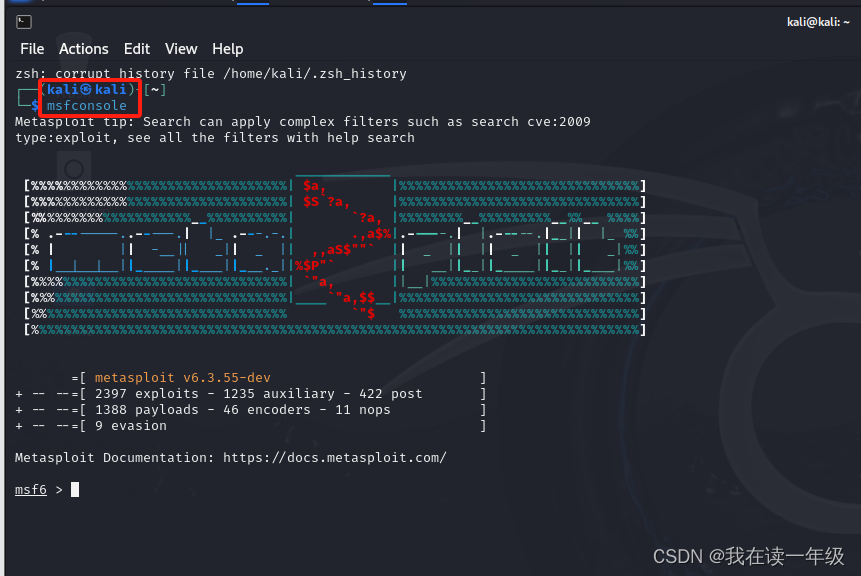Screen dimensions: 861x576
Task: Click the terminal icon in title bar
Action: [x=24, y=22]
